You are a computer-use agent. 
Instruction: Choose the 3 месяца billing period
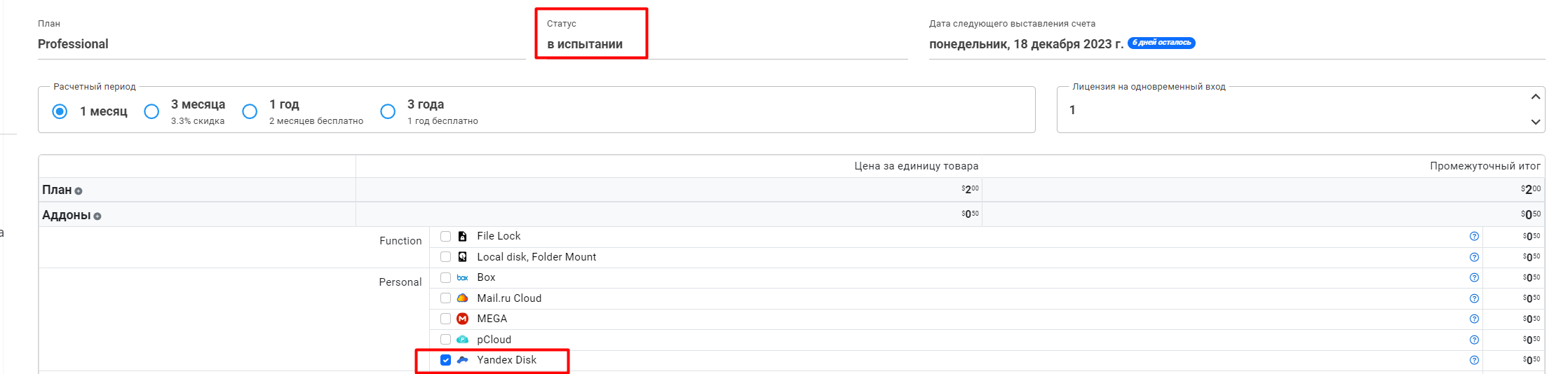click(x=151, y=111)
